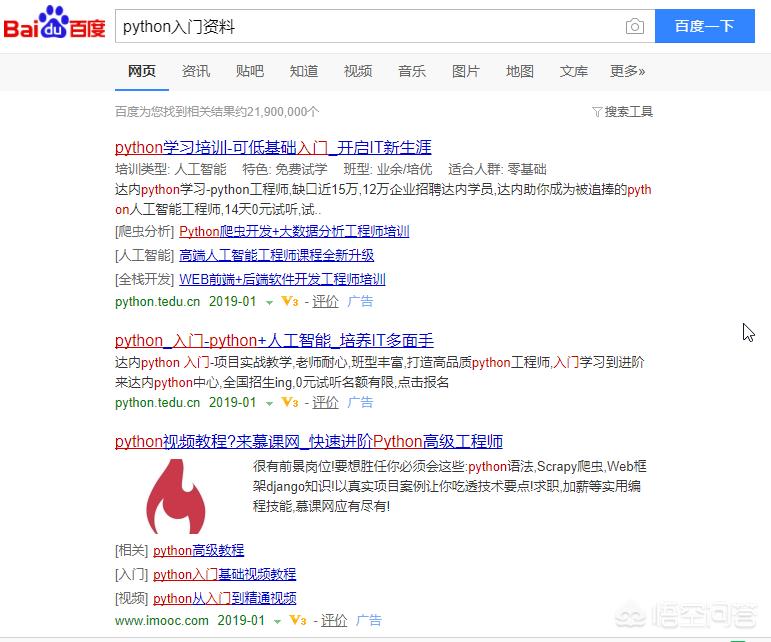Viewport: 771px width, 642px height.
Task: Open python高级教程 related link
Action: point(199,550)
